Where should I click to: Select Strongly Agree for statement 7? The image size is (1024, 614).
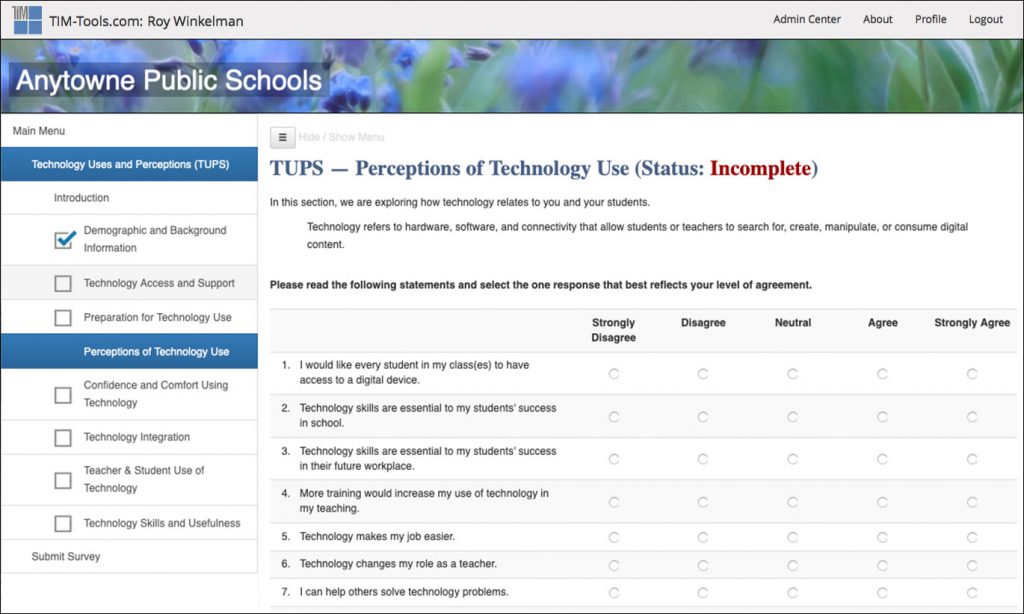pyautogui.click(x=971, y=592)
